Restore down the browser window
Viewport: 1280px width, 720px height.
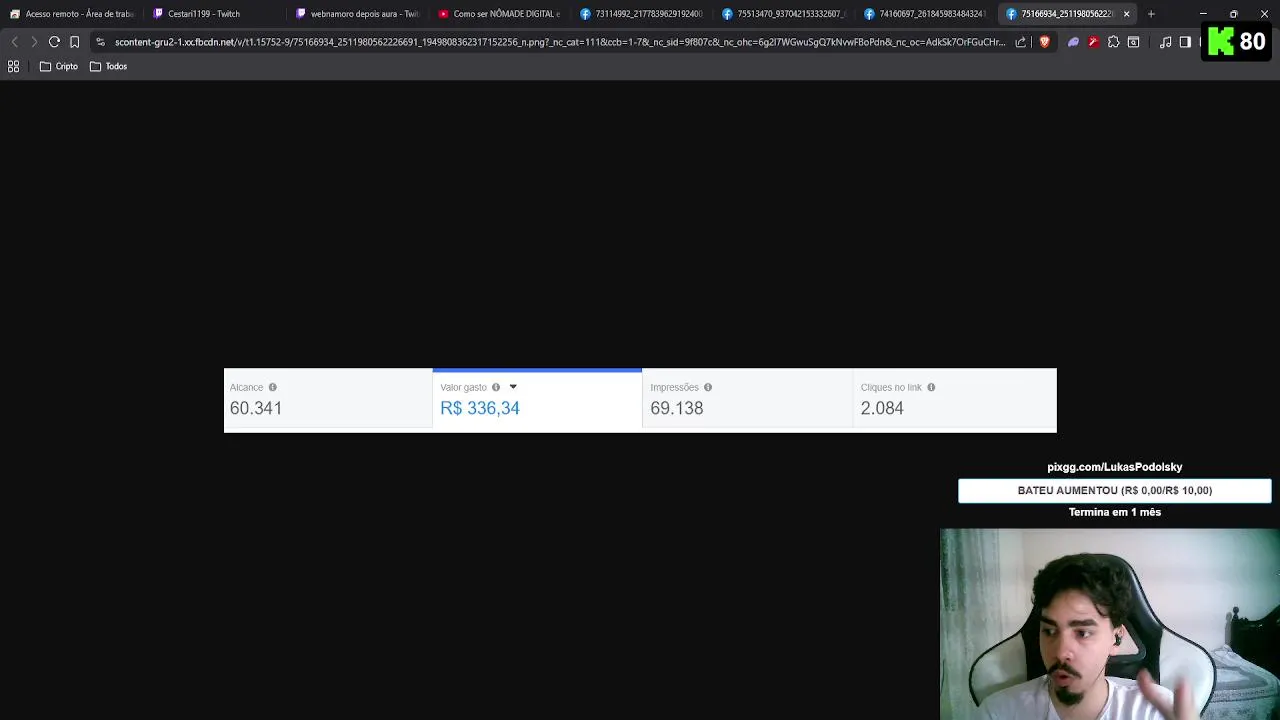pyautogui.click(x=1233, y=14)
